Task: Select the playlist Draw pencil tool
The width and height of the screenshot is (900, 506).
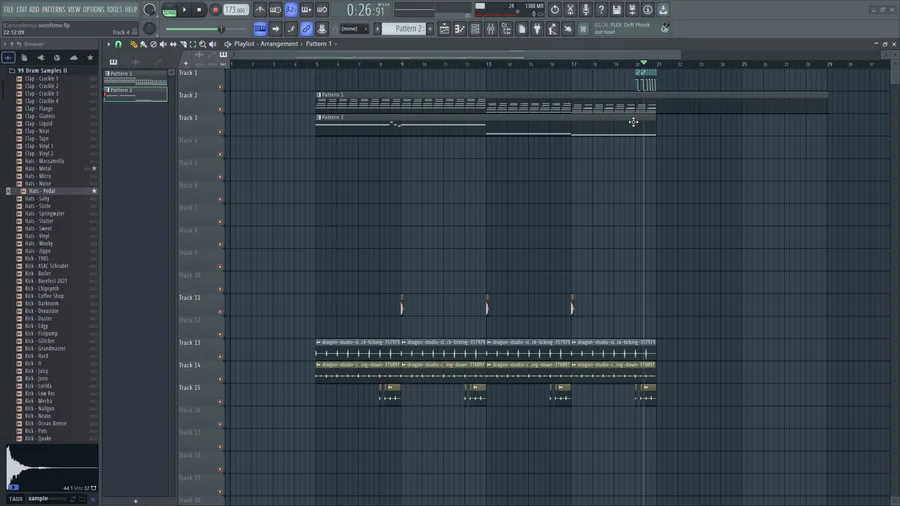Action: point(133,44)
